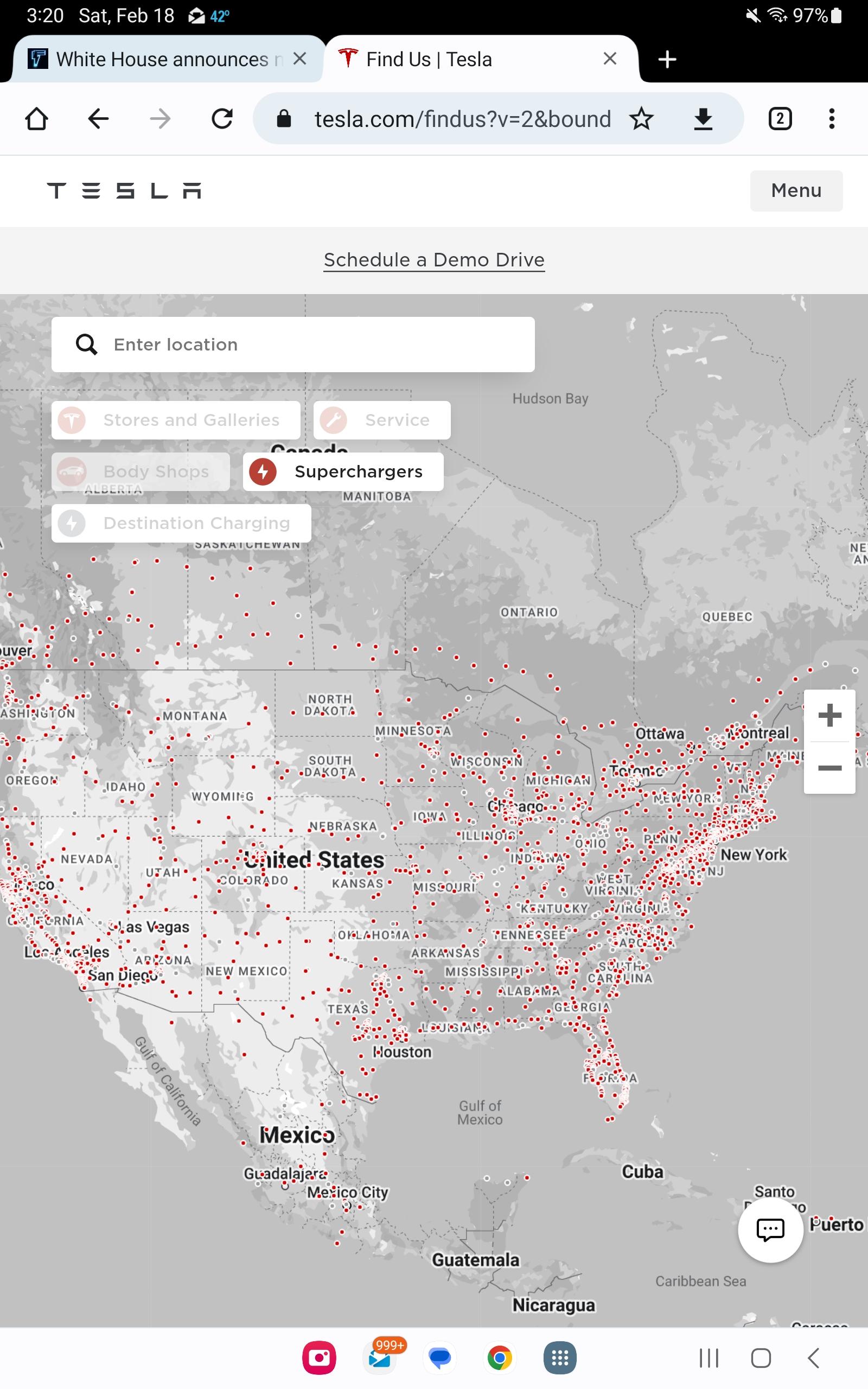Enable Stores and Galleries filter

click(176, 420)
